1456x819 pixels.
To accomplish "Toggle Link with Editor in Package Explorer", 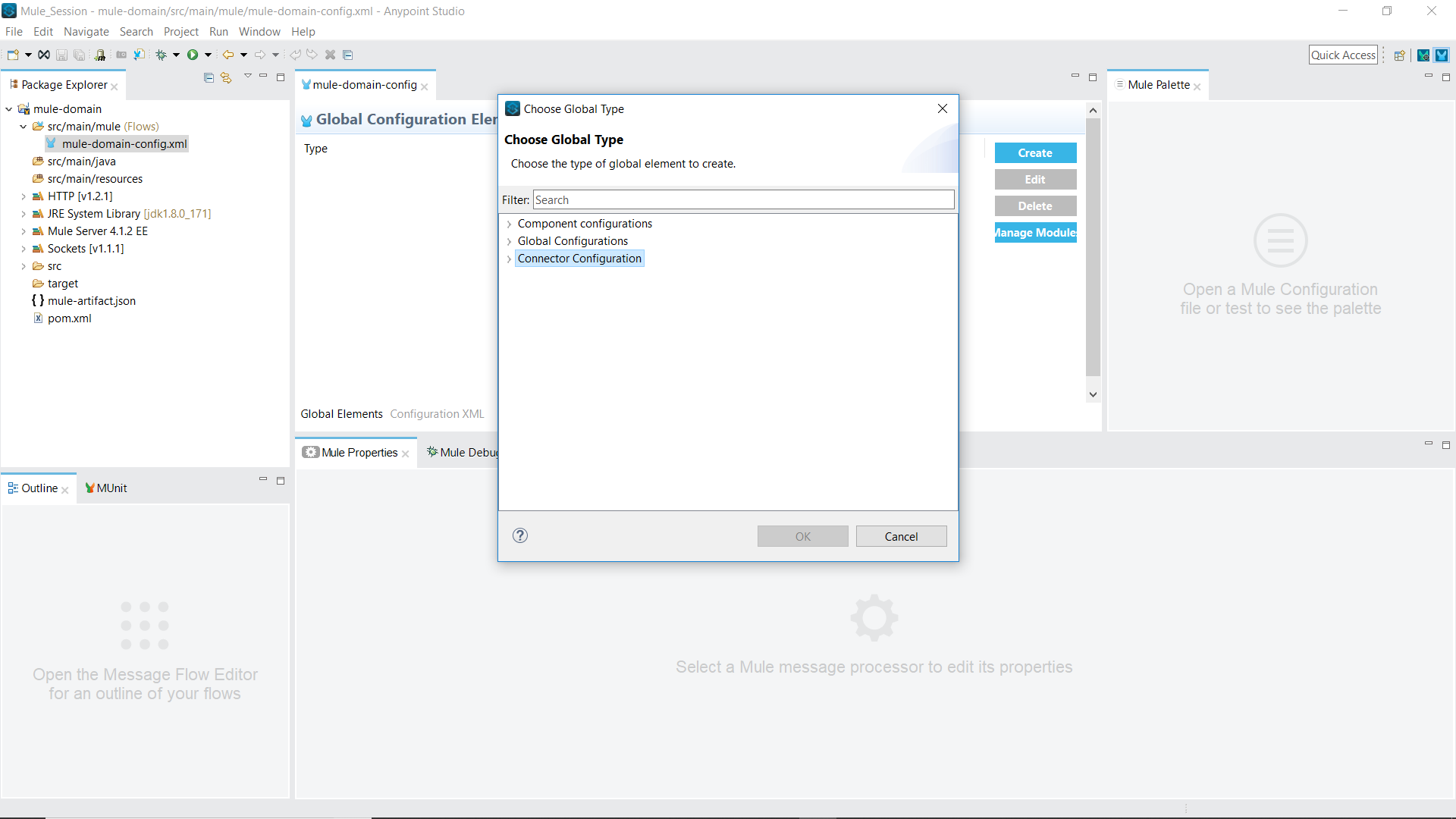I will coord(226,77).
